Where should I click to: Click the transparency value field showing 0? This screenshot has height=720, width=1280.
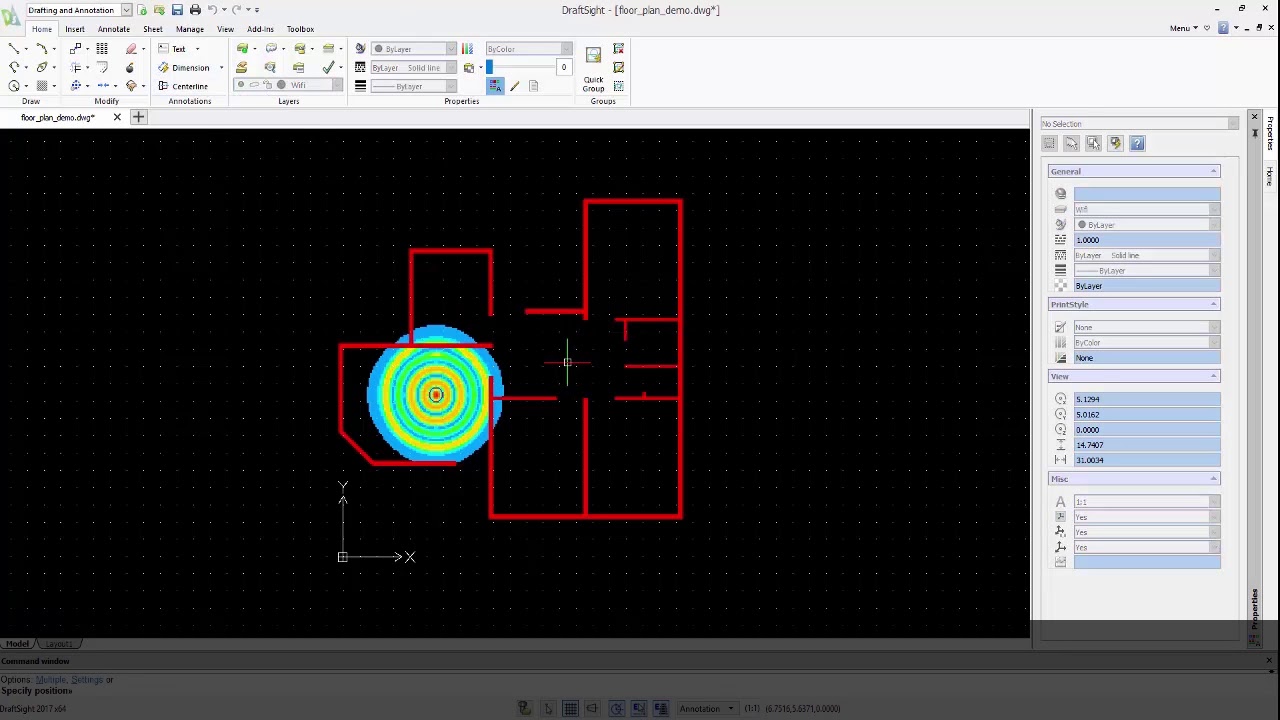[x=563, y=68]
